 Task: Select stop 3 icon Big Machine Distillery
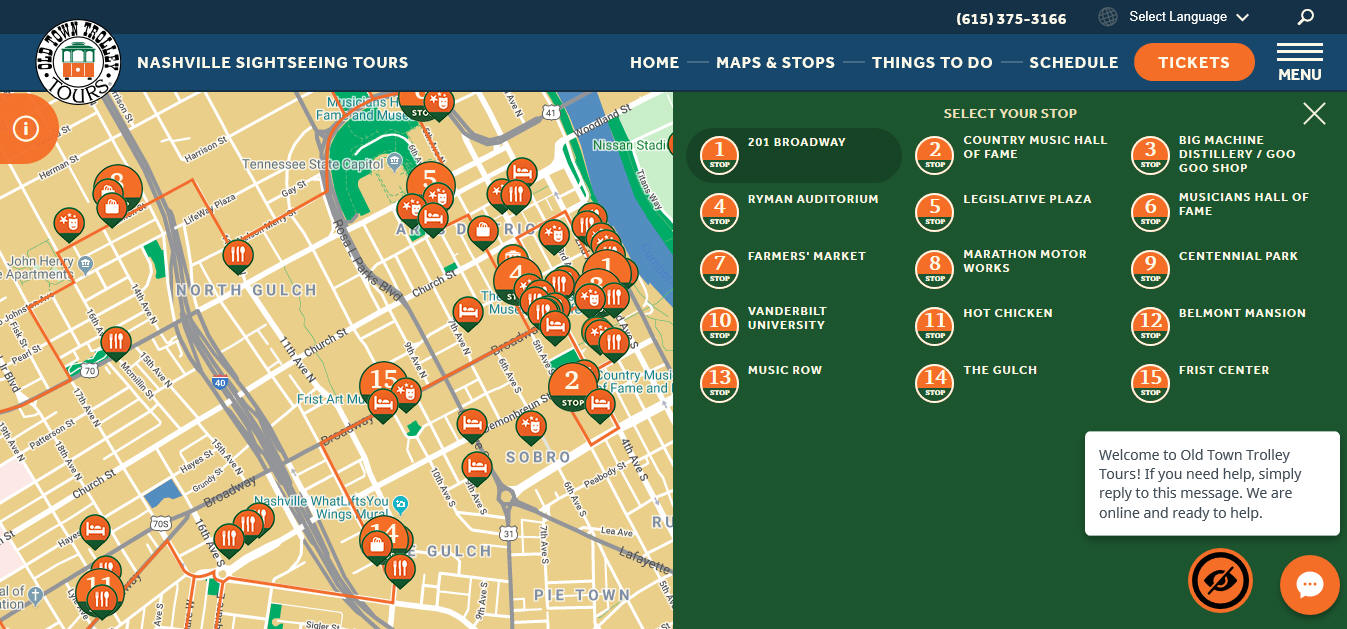[1150, 155]
